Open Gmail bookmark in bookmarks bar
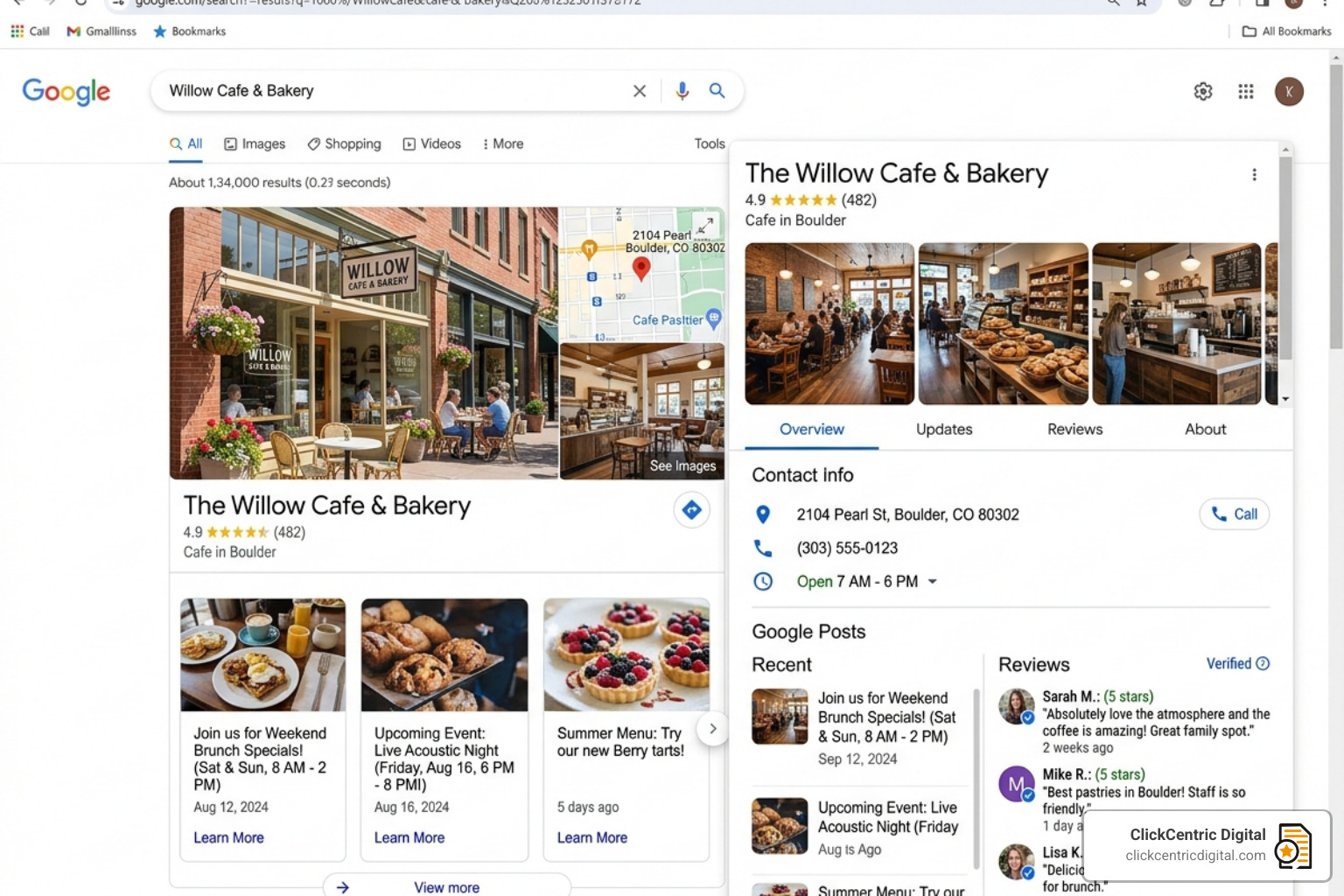 pyautogui.click(x=101, y=31)
